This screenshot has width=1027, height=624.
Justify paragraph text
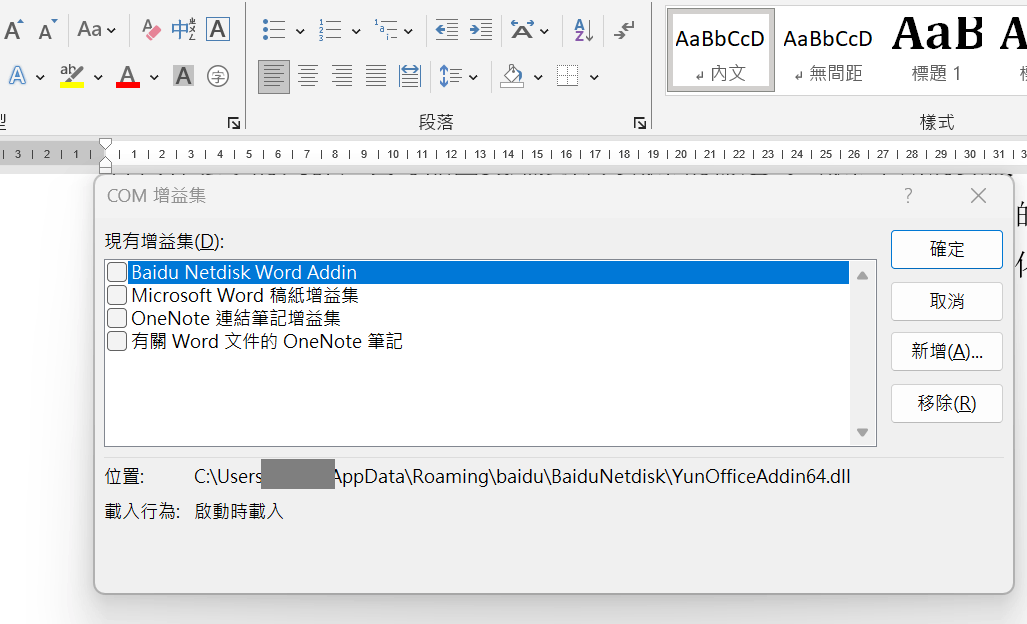pyautogui.click(x=376, y=77)
